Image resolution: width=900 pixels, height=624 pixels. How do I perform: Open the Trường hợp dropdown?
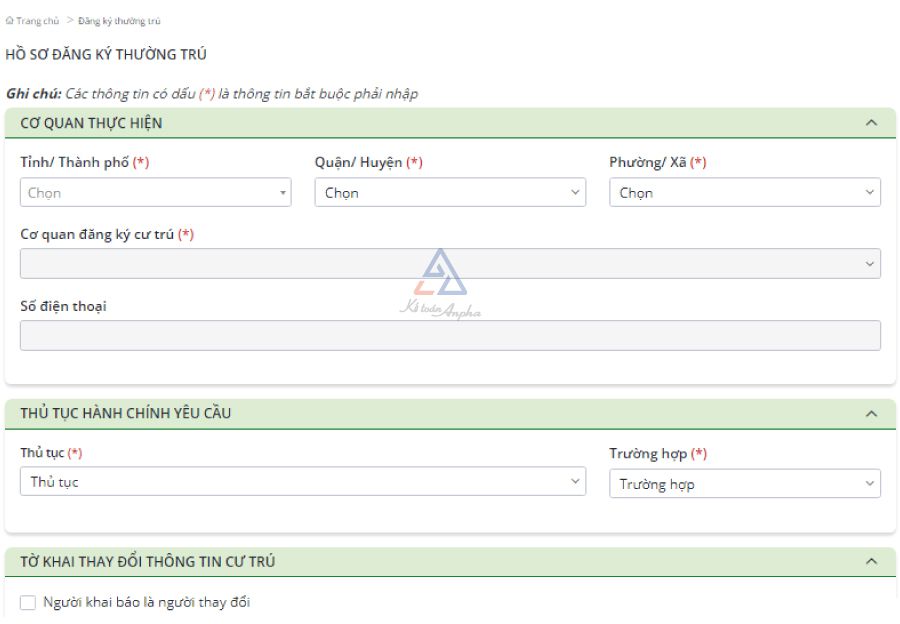(745, 485)
